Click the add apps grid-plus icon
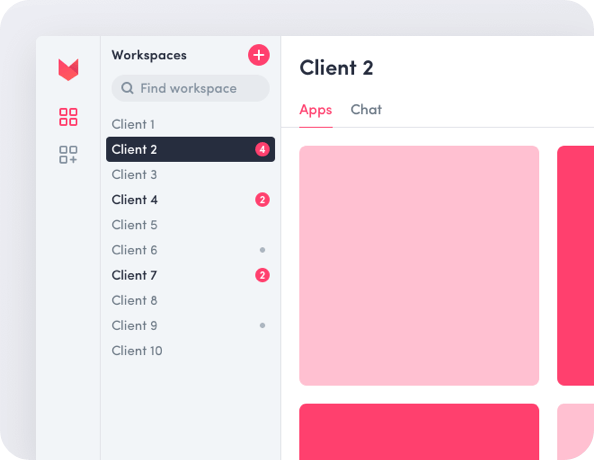 68,155
